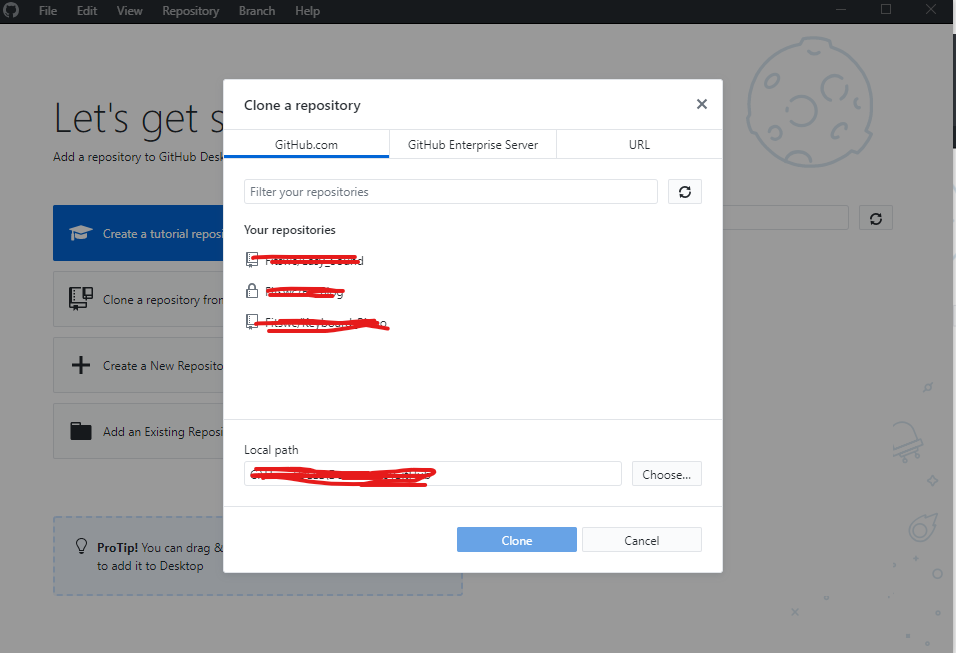956x653 pixels.
Task: Select the first repository in the list
Action: point(473,260)
